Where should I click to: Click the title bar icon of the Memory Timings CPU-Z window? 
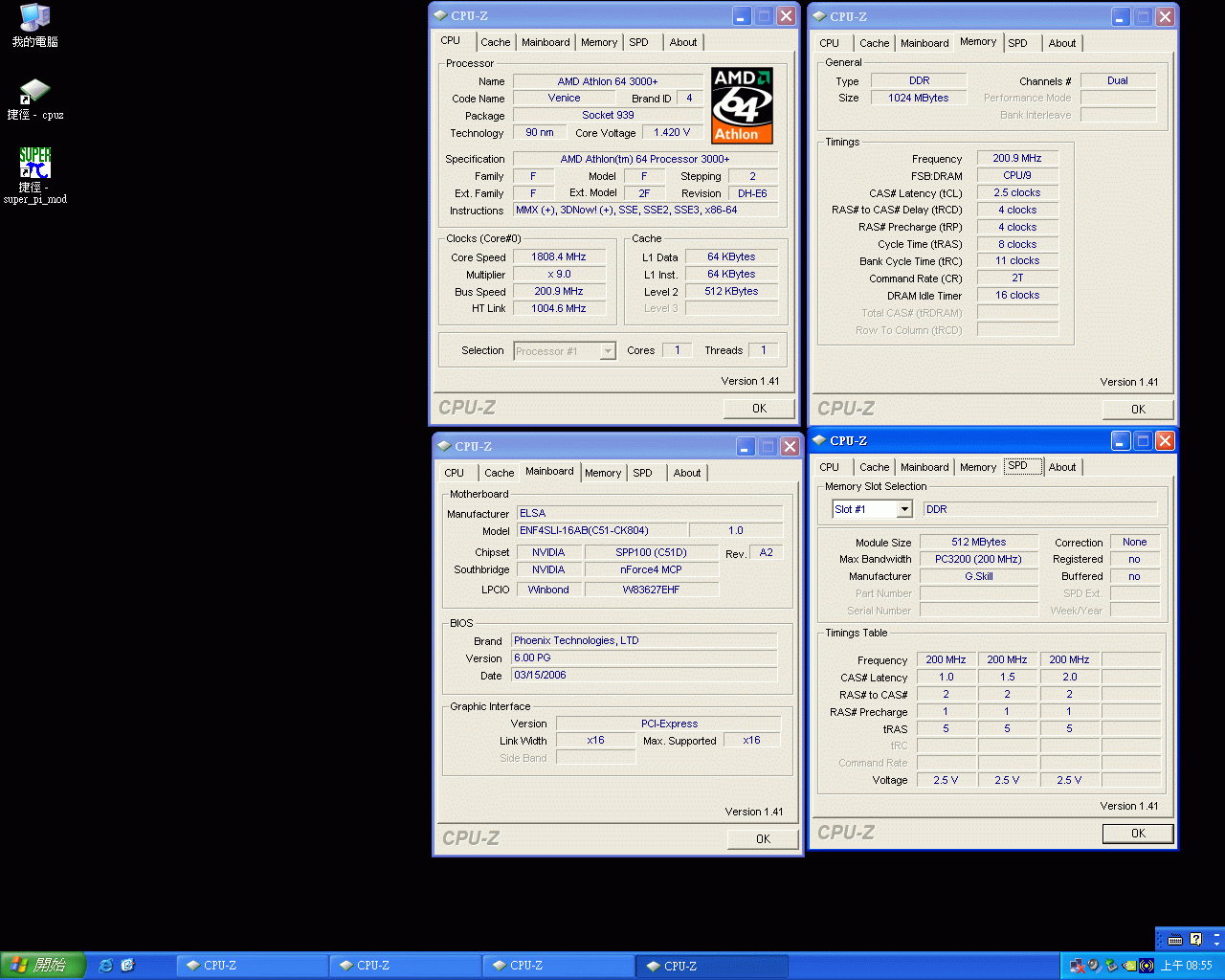819,16
